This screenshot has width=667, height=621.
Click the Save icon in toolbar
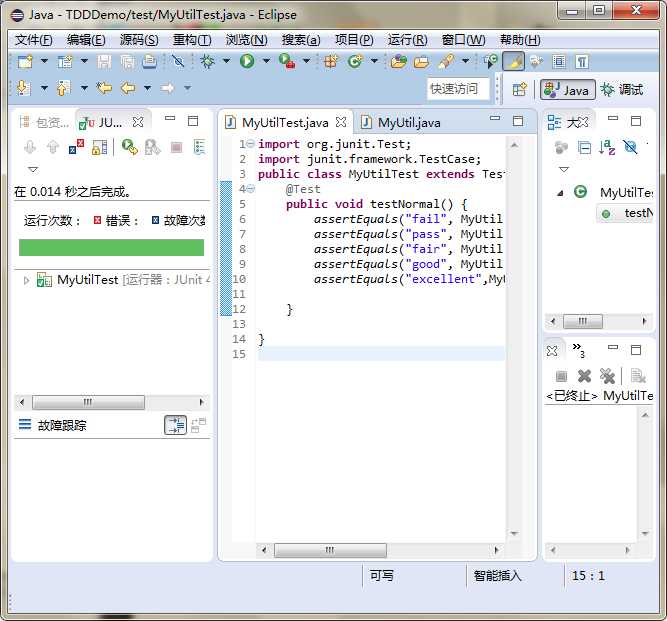103,61
